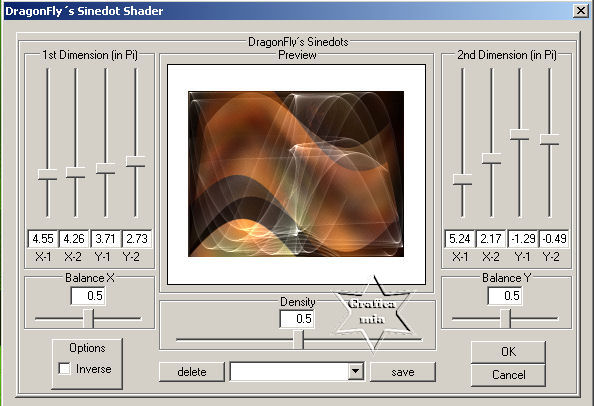Click the 1st Dimension X-1 slider handle

(48, 175)
